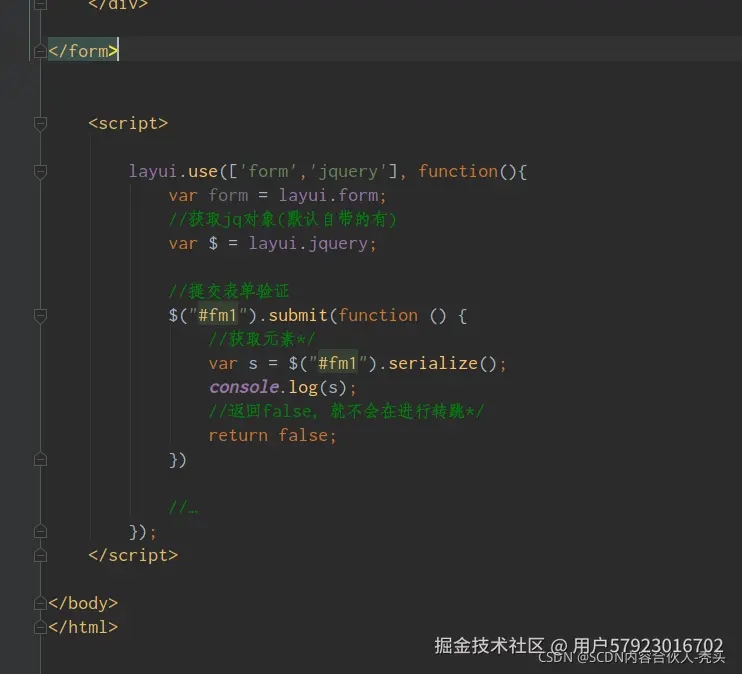Click the //获取元素*/ comment
The height and width of the screenshot is (674, 742).
(x=262, y=339)
